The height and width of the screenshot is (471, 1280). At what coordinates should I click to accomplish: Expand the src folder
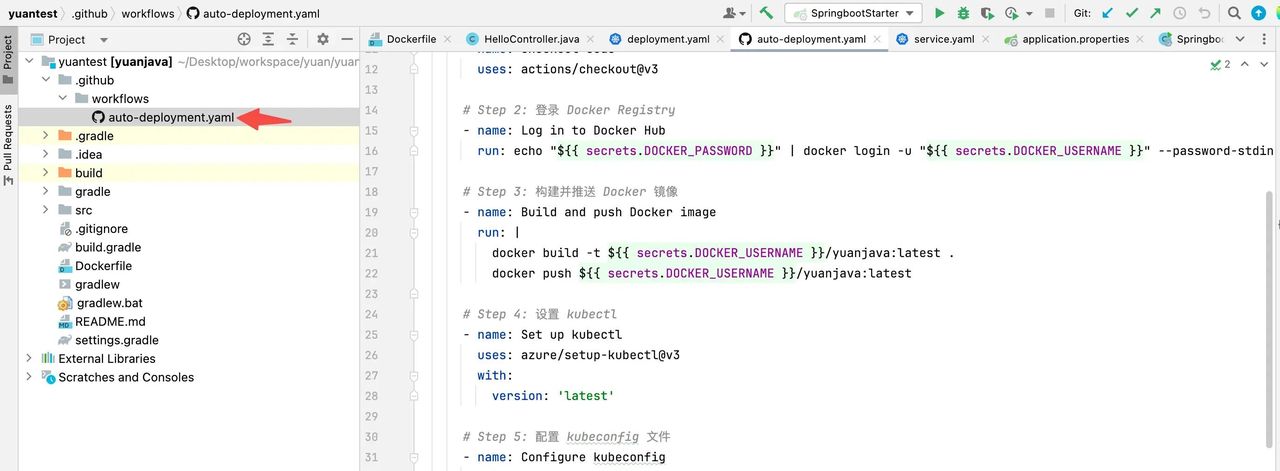(x=47, y=210)
